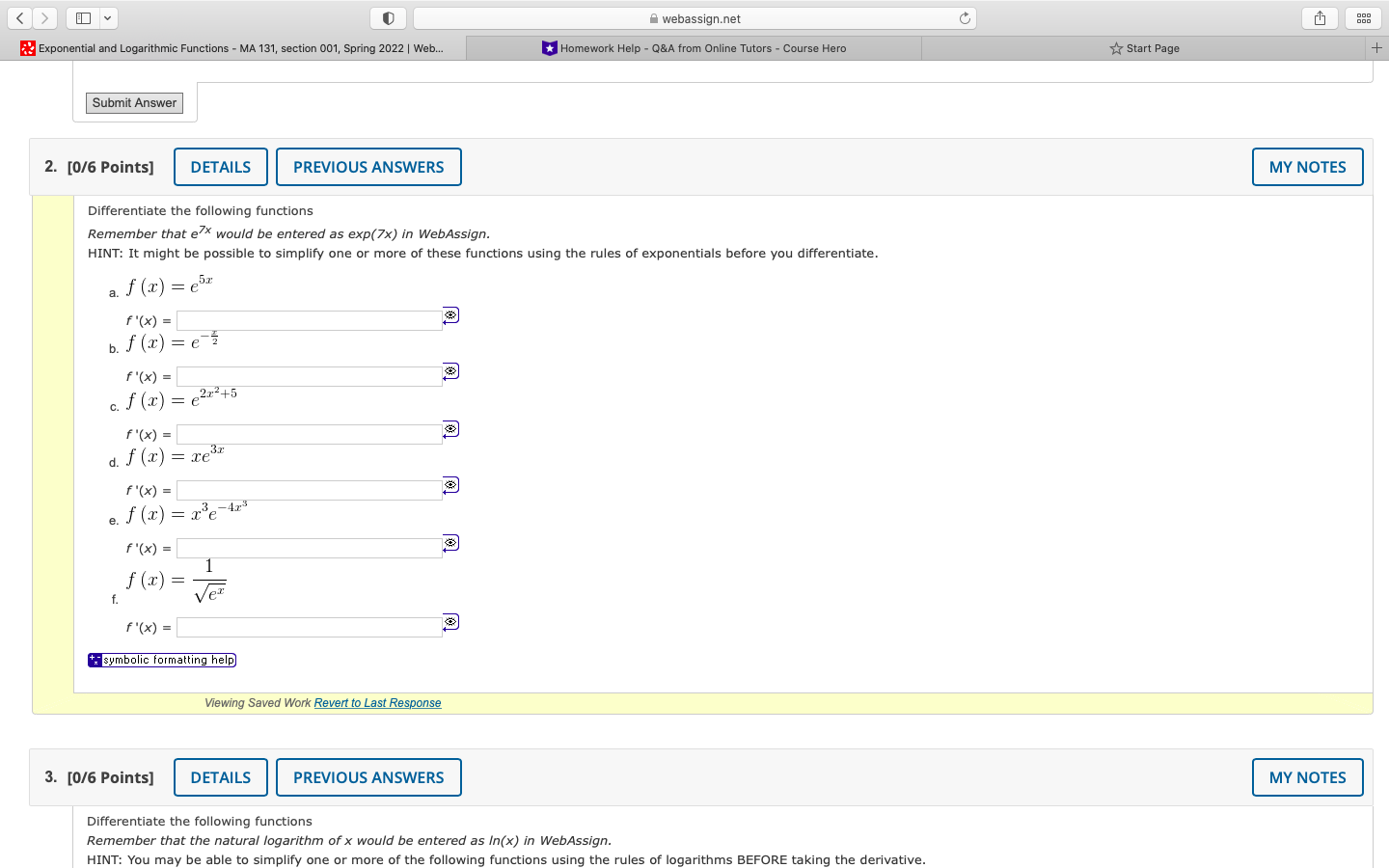
Task: Open calcPad for part c answer field
Action: tap(450, 428)
